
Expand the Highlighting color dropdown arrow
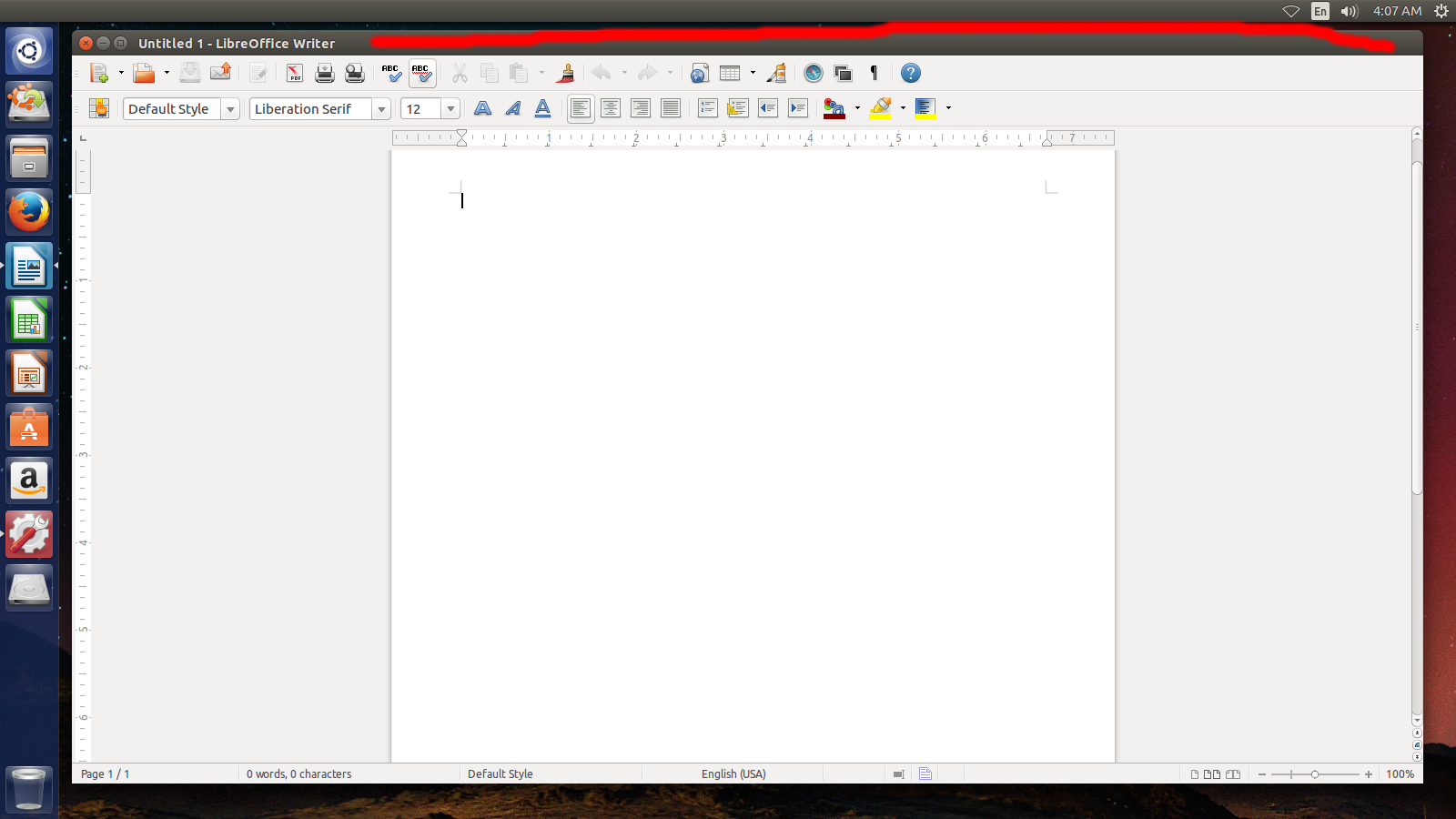pos(903,108)
